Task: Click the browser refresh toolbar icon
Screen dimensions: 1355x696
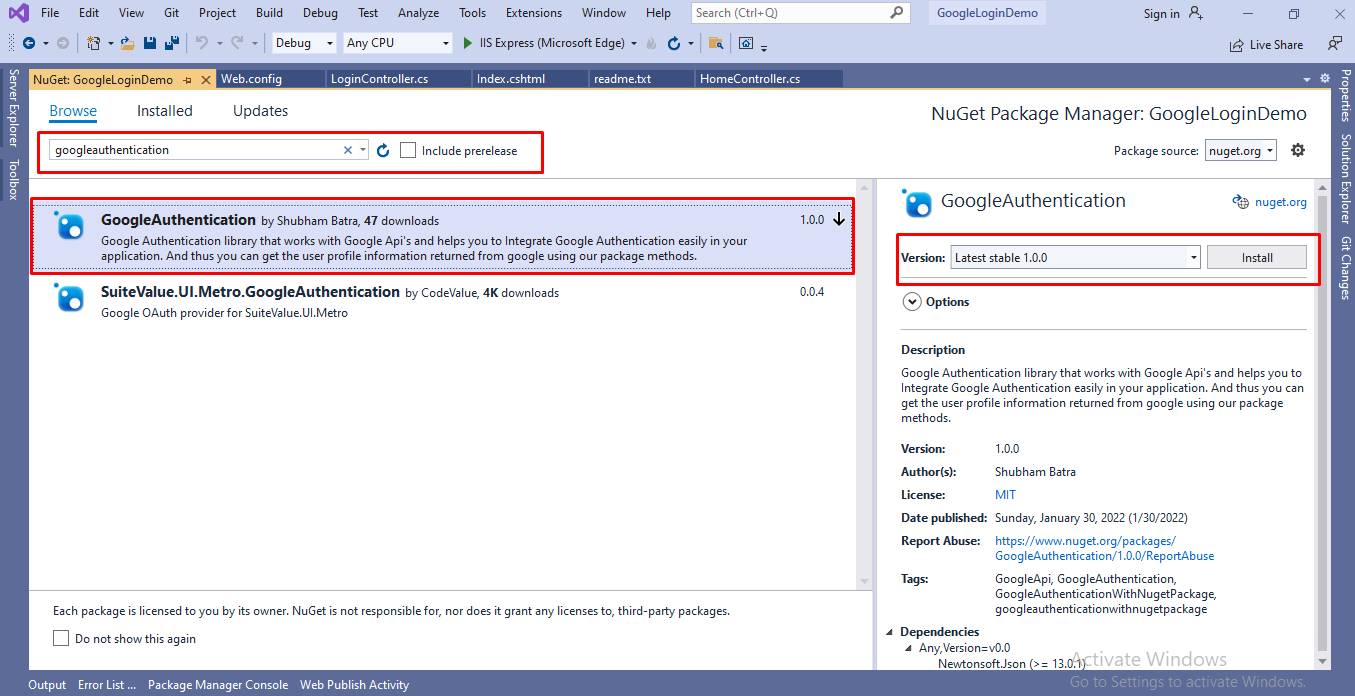Action: click(674, 43)
